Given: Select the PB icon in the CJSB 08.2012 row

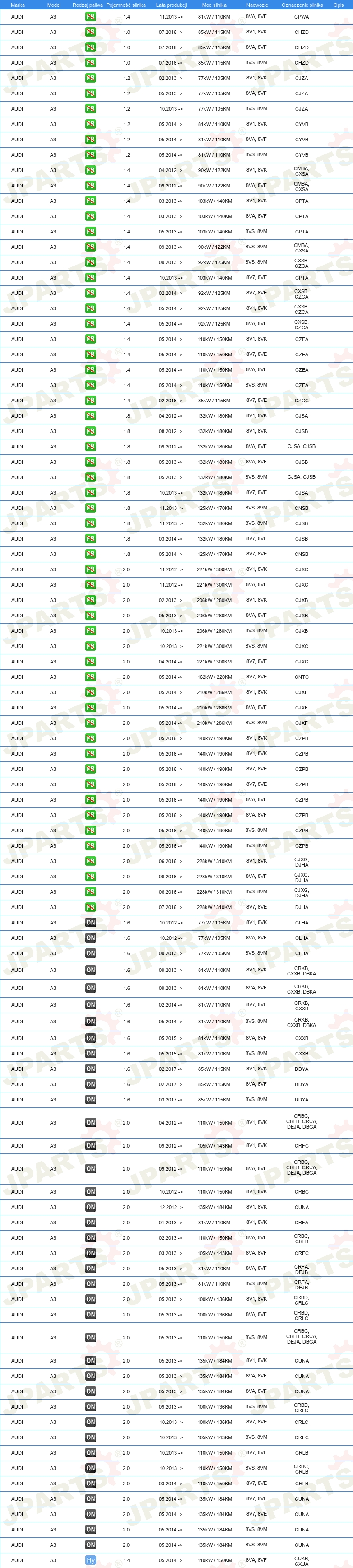Looking at the screenshot, I should pos(90,431).
